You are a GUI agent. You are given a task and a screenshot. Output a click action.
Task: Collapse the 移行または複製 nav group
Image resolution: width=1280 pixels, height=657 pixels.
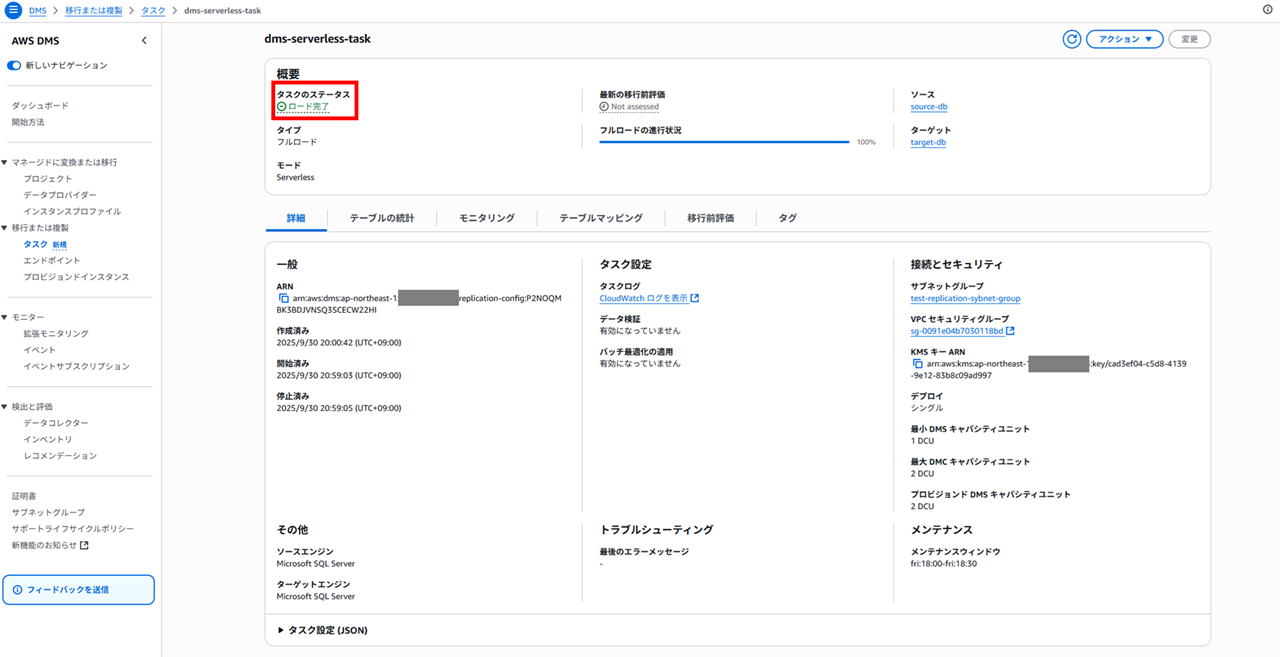pos(5,228)
